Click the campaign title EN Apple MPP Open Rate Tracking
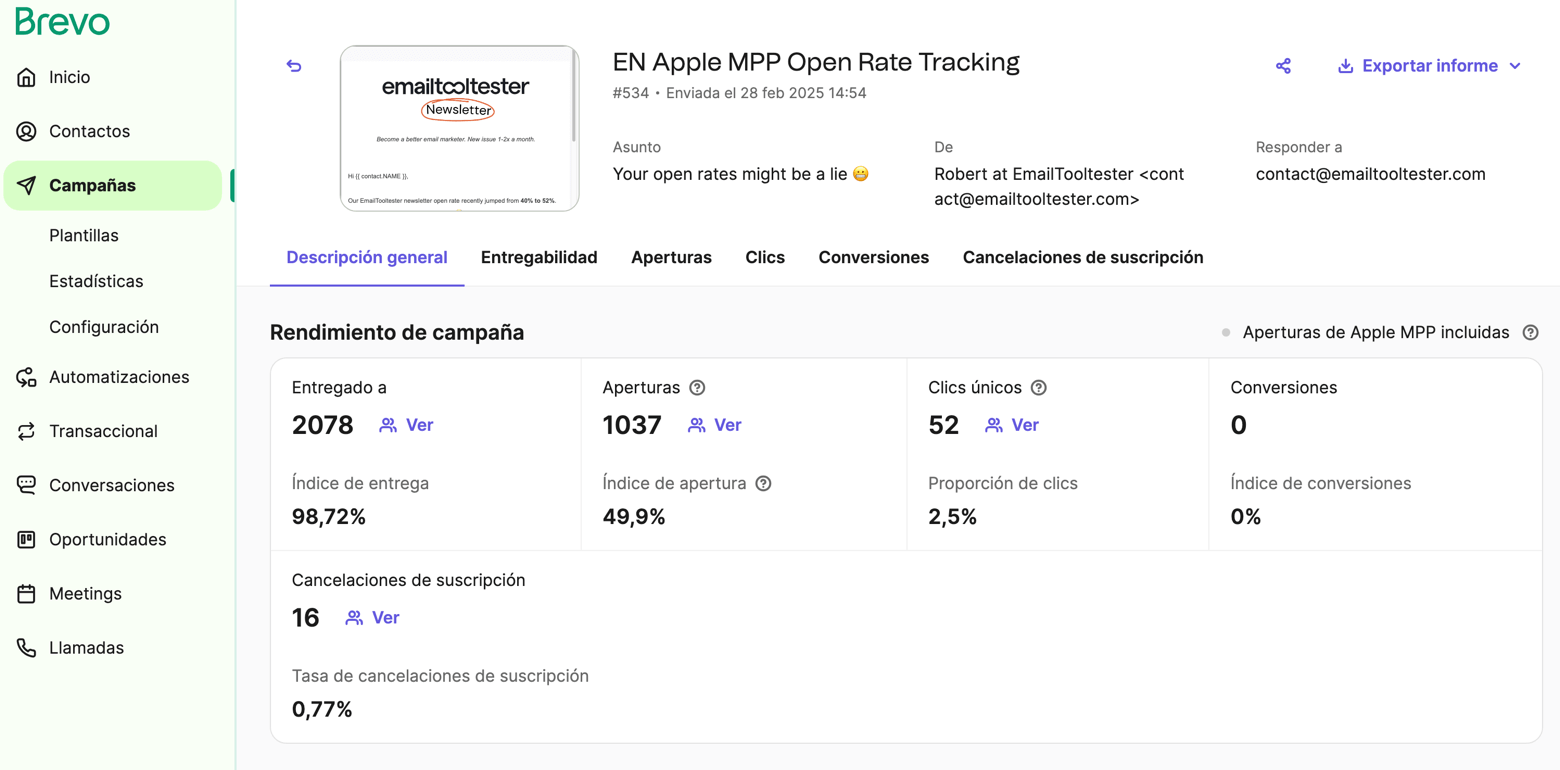The width and height of the screenshot is (1560, 770). pos(816,62)
